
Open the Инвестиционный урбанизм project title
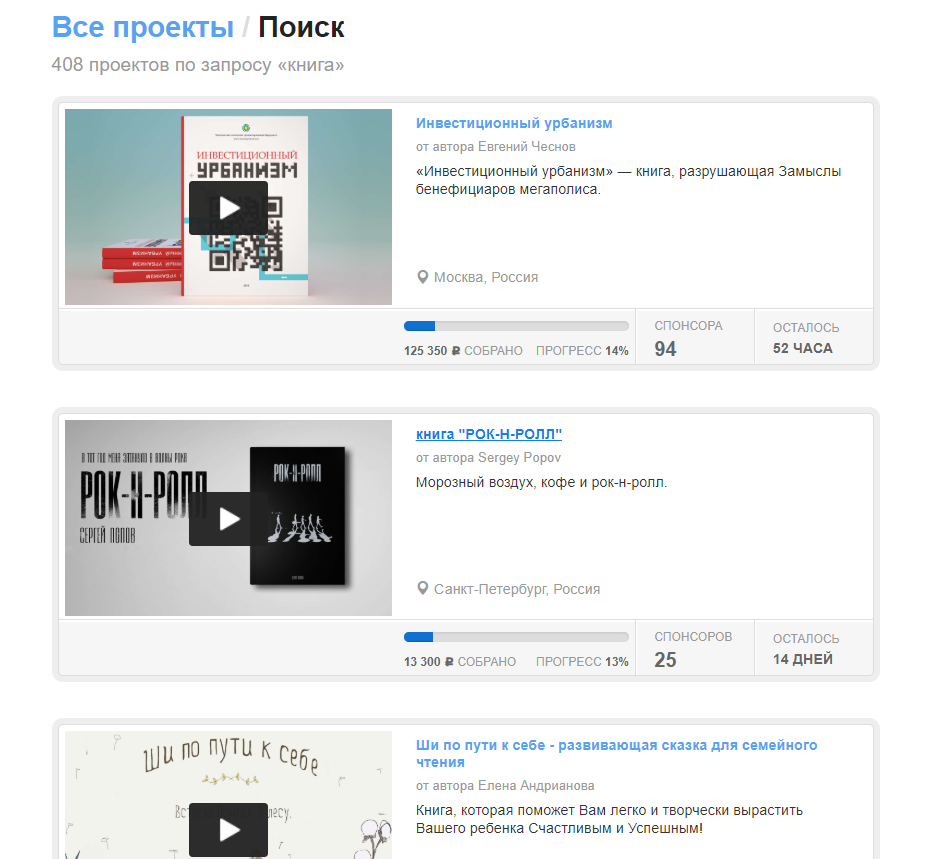coord(513,123)
